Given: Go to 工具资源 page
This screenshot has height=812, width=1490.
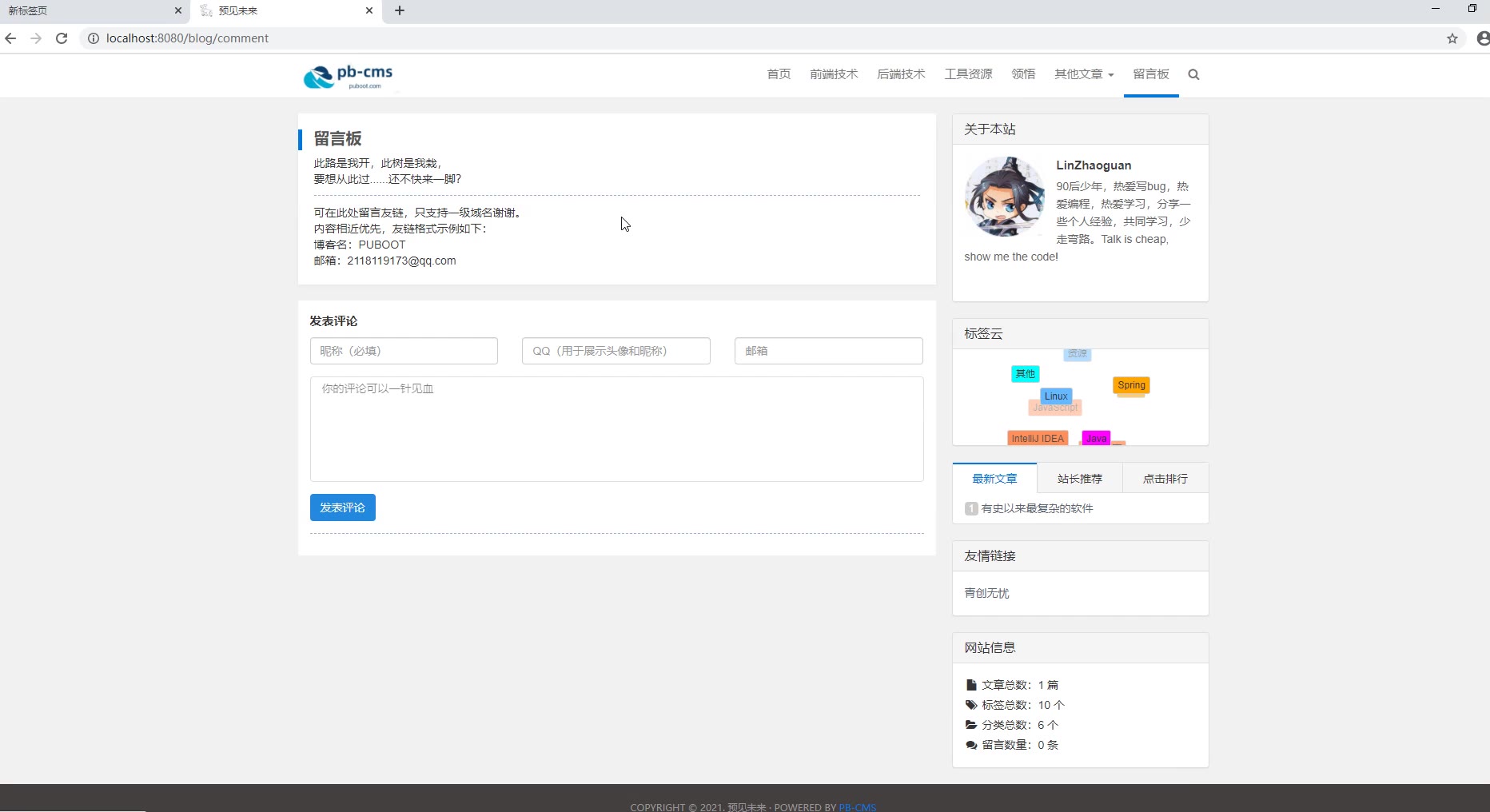Looking at the screenshot, I should [968, 74].
